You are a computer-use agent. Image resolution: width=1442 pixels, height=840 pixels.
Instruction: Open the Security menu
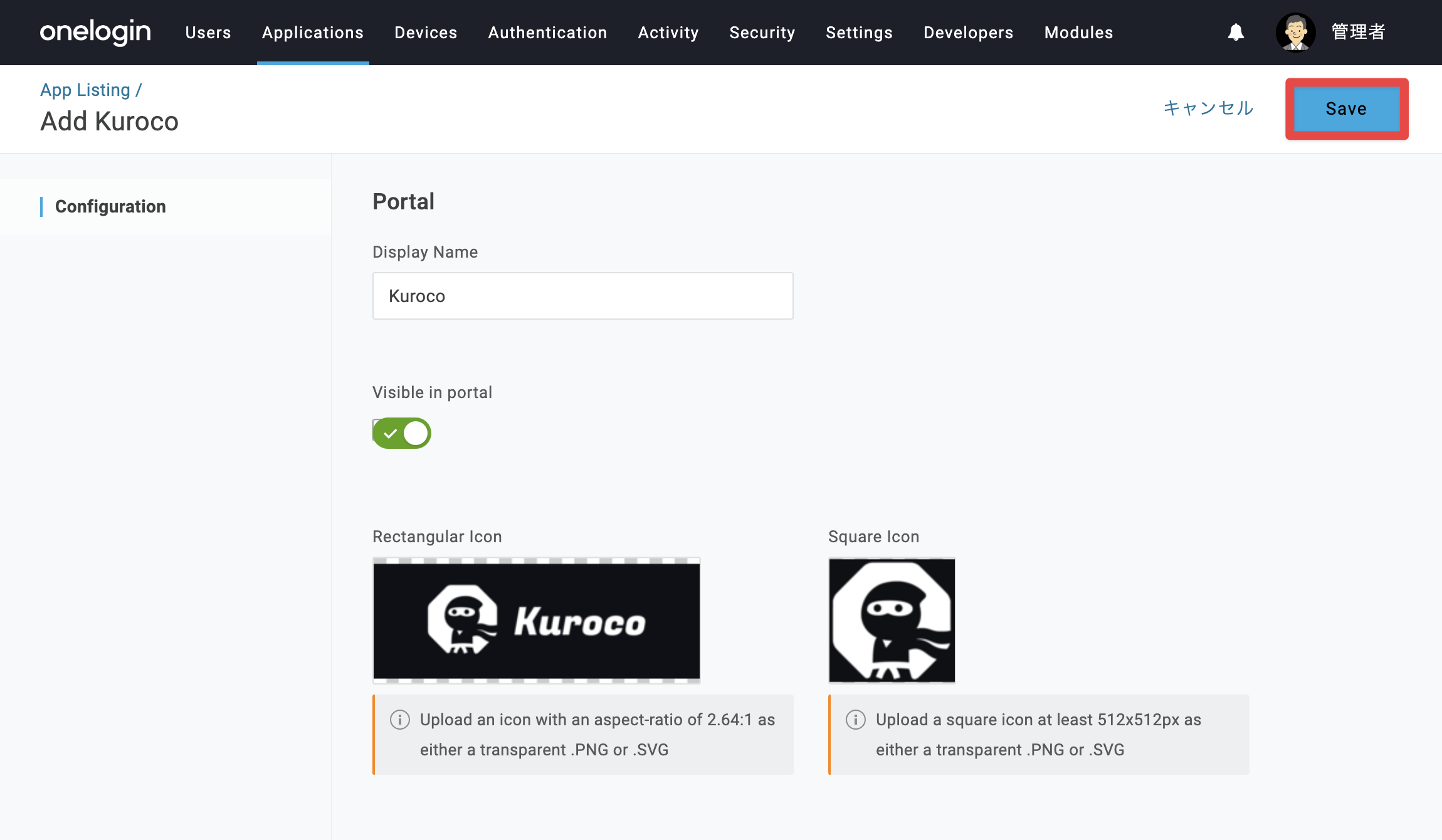click(x=762, y=33)
